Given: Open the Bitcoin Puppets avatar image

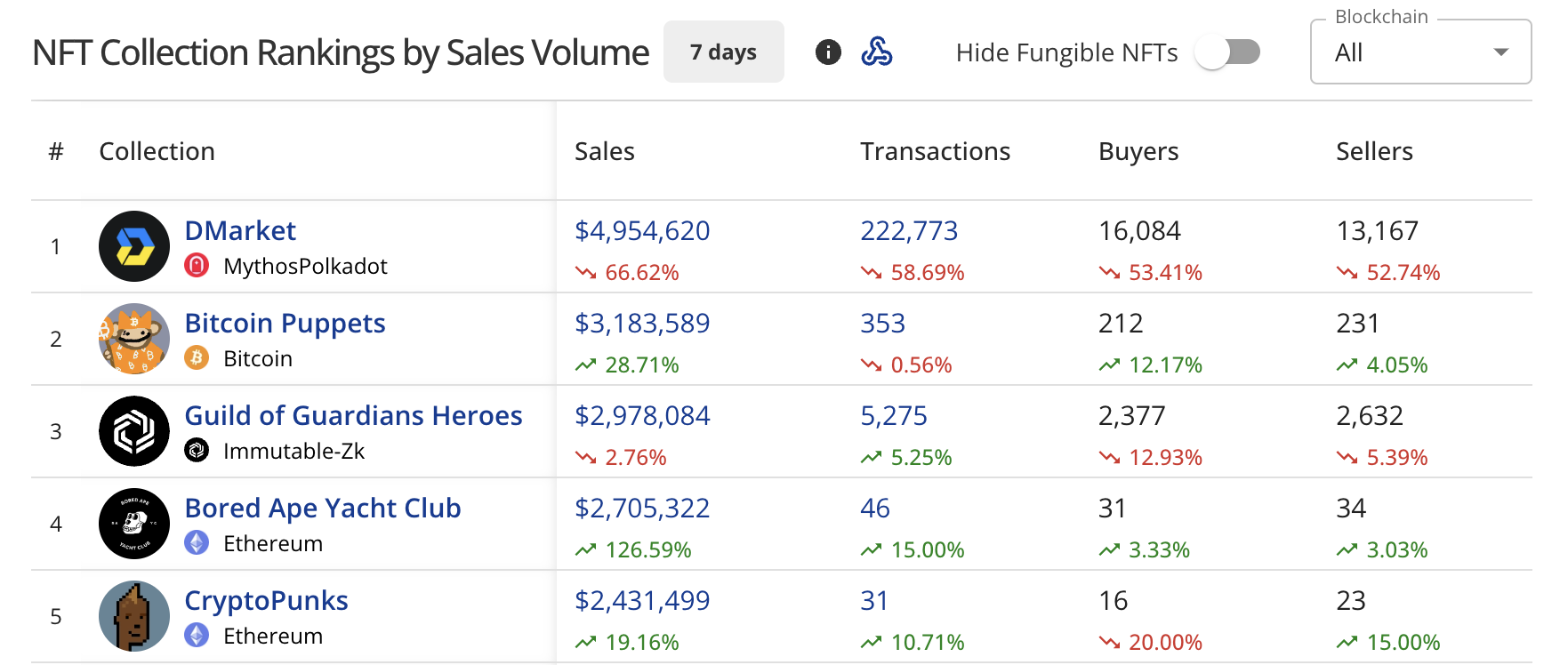Looking at the screenshot, I should pyautogui.click(x=134, y=339).
